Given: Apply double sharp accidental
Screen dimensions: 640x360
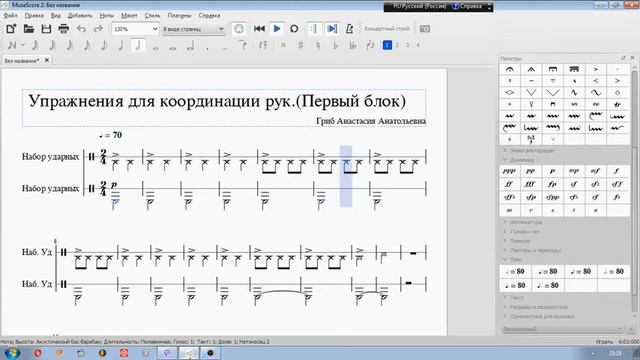Looking at the screenshot, I should click(283, 45).
